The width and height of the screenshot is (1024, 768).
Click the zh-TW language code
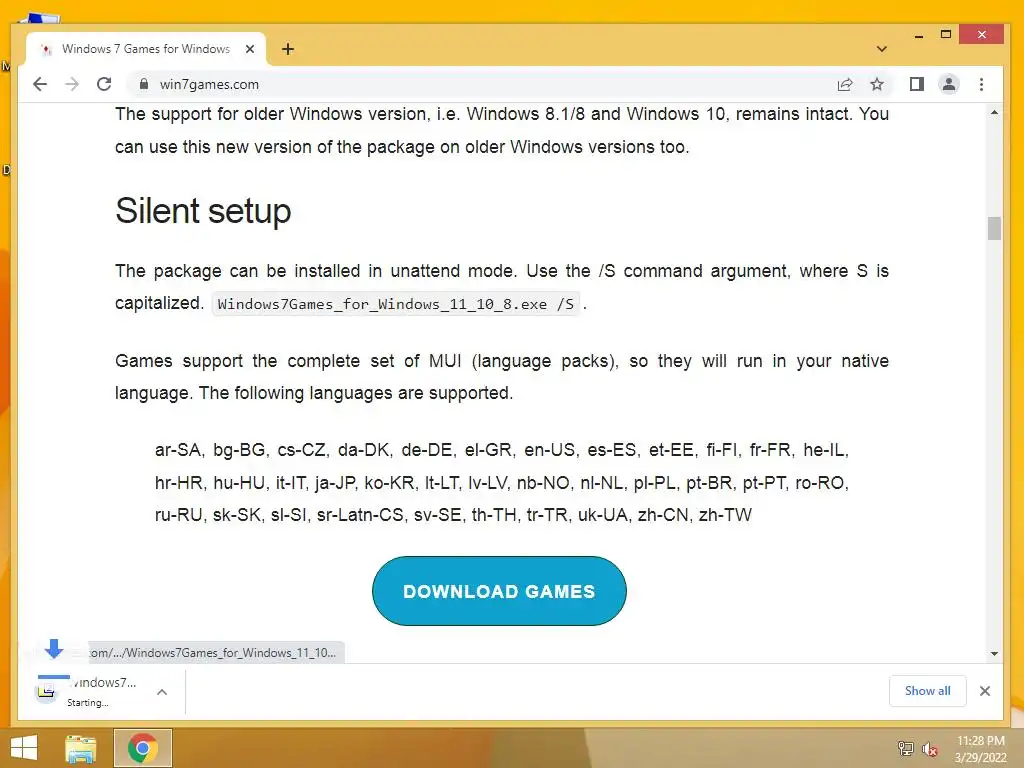coord(725,515)
